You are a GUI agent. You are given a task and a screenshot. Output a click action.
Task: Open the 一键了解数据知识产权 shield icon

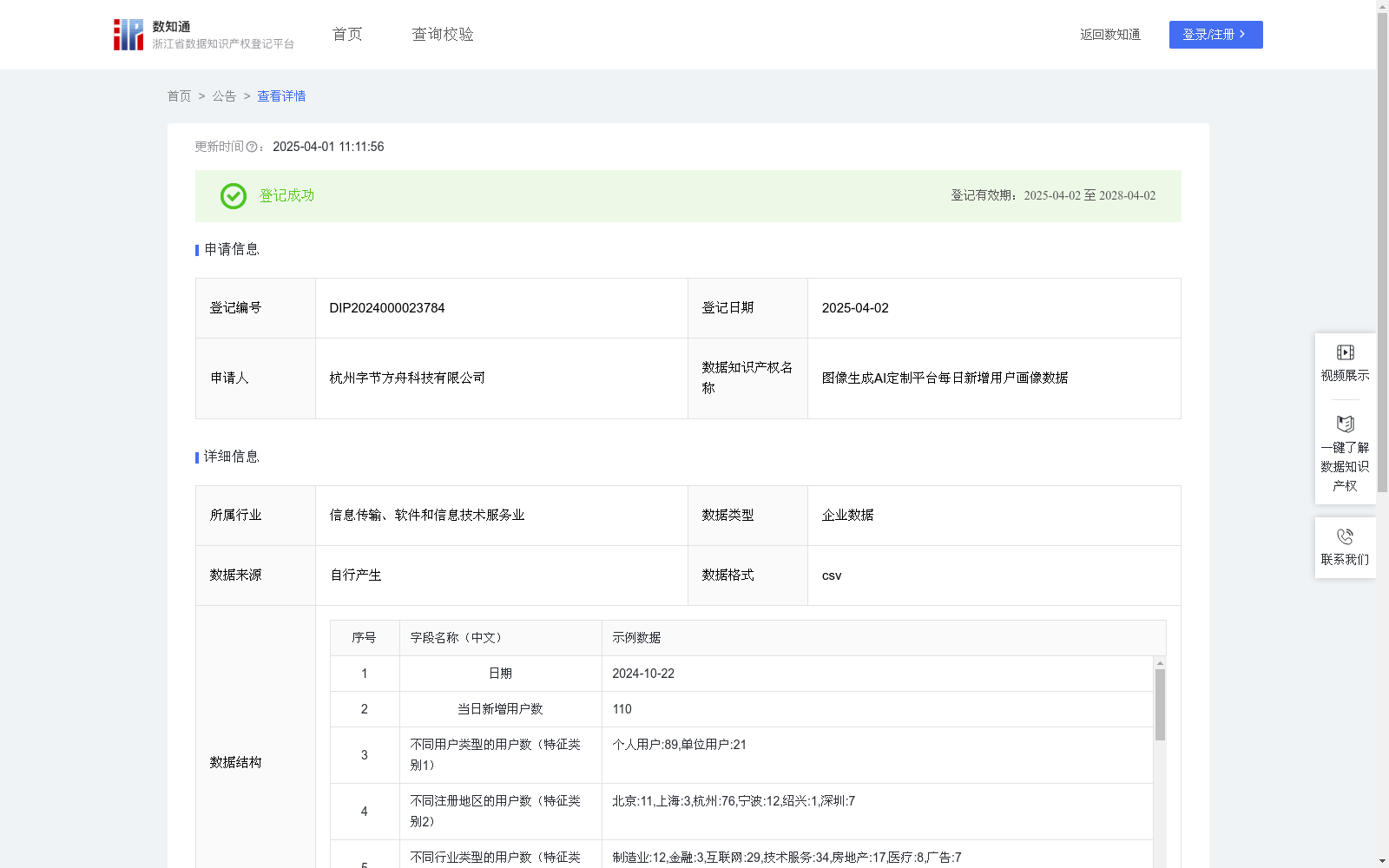[x=1346, y=424]
